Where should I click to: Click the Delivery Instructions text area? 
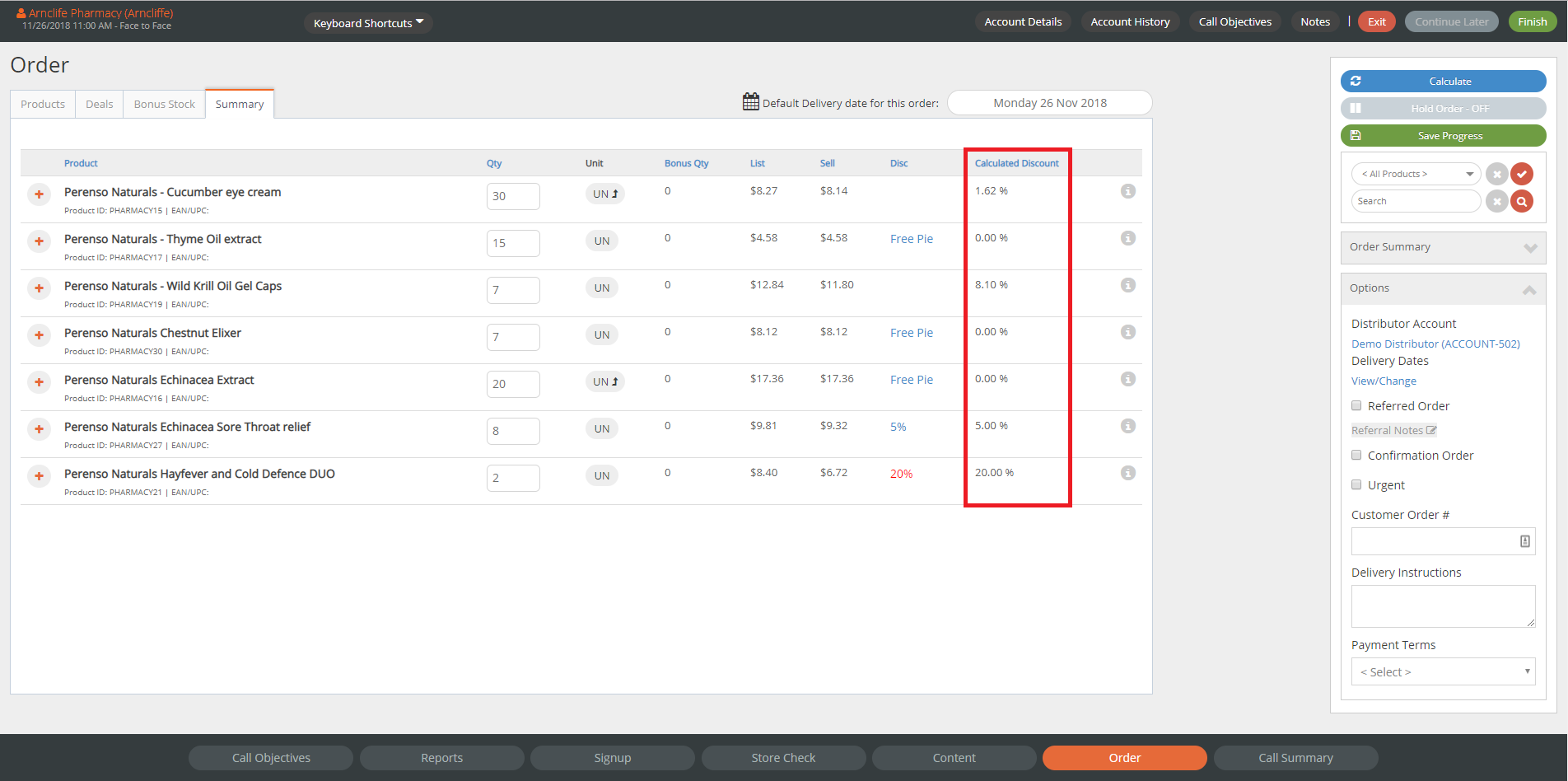[1443, 606]
